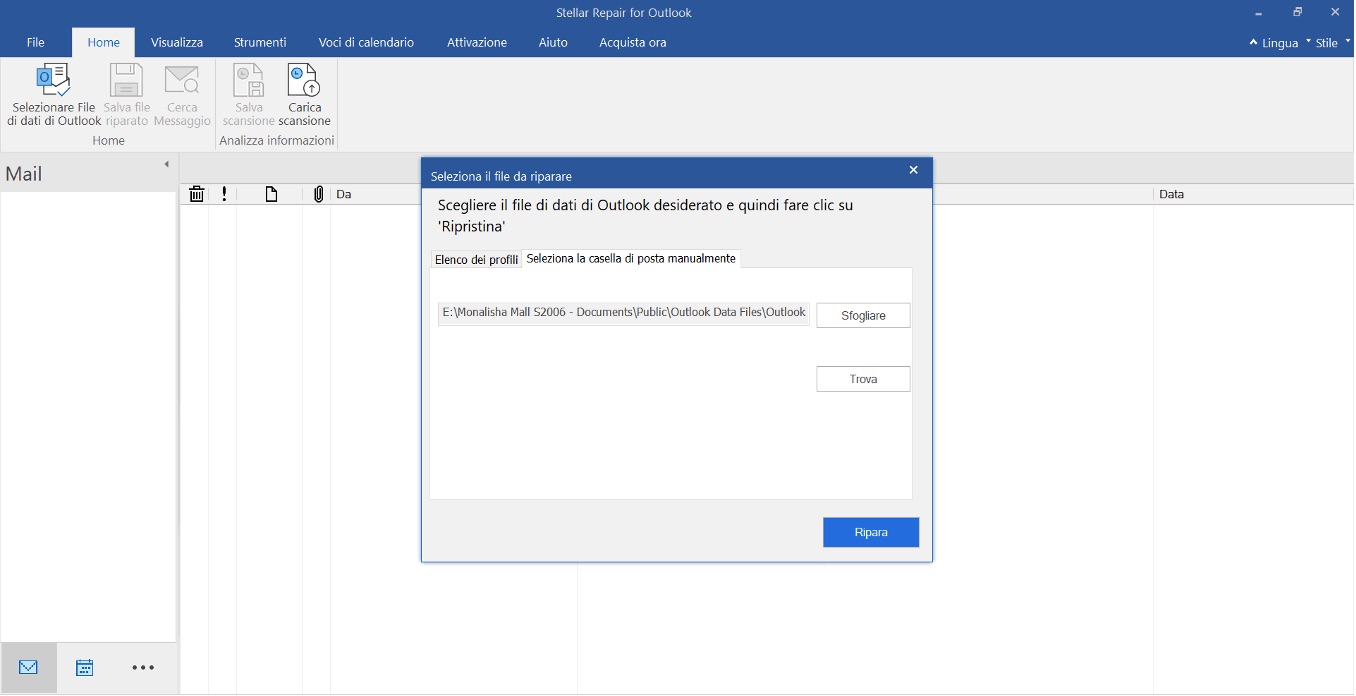Image resolution: width=1356 pixels, height=696 pixels.
Task: Open the Voci di calendario tab
Action: tap(366, 42)
